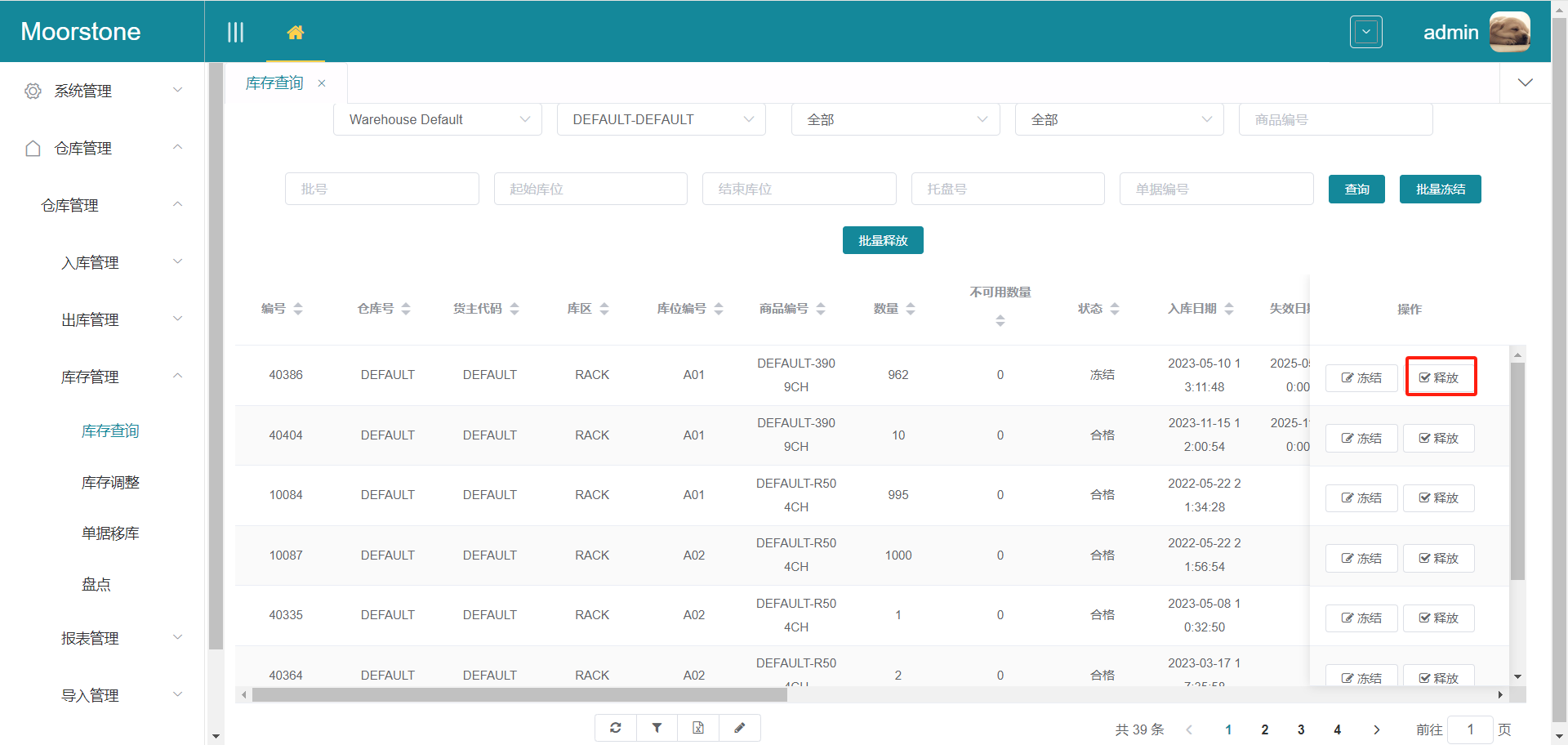This screenshot has width=1568, height=745.
Task: Click the 查询 search button
Action: [1356, 189]
